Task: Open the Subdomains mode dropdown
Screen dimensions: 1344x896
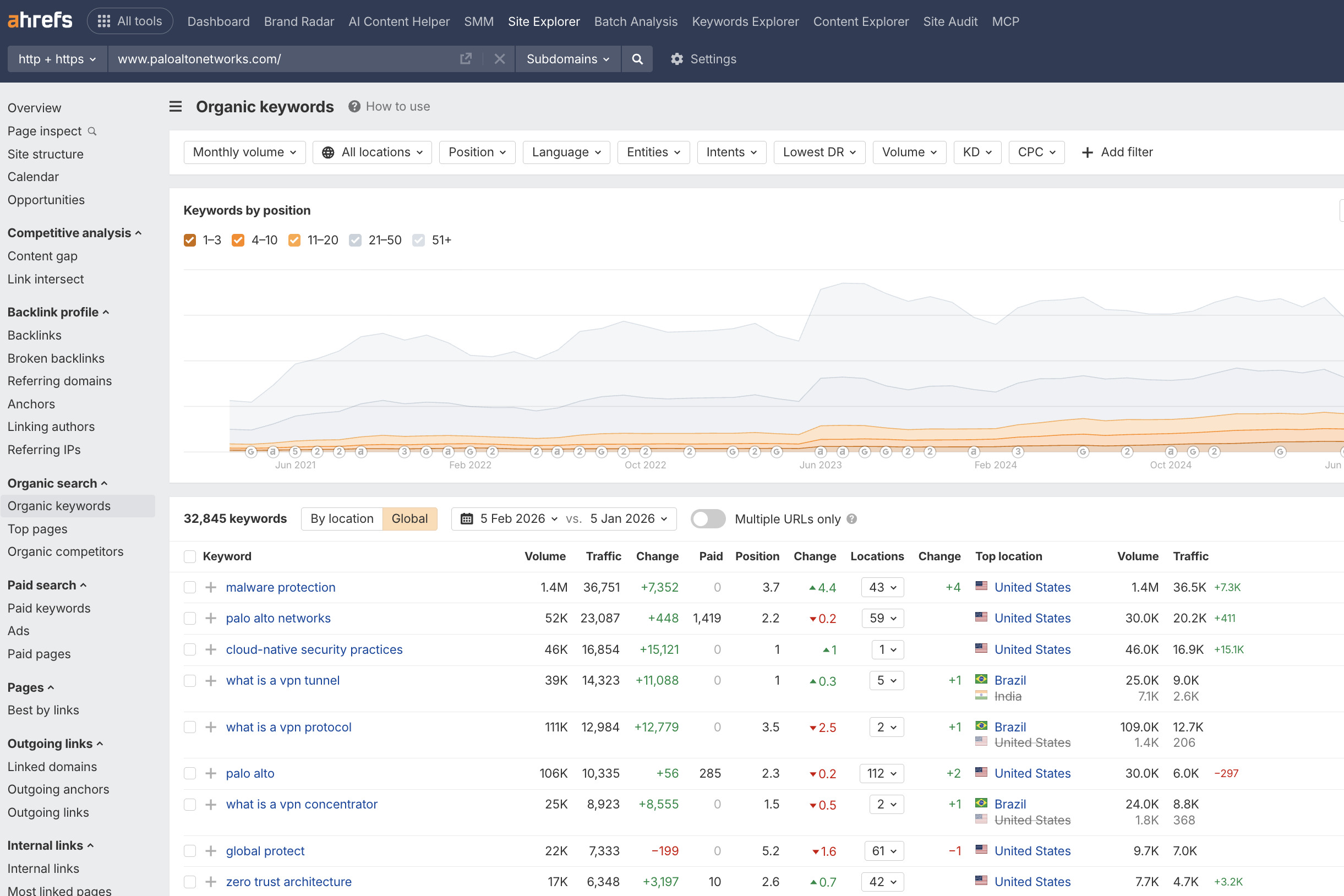Action: point(567,59)
